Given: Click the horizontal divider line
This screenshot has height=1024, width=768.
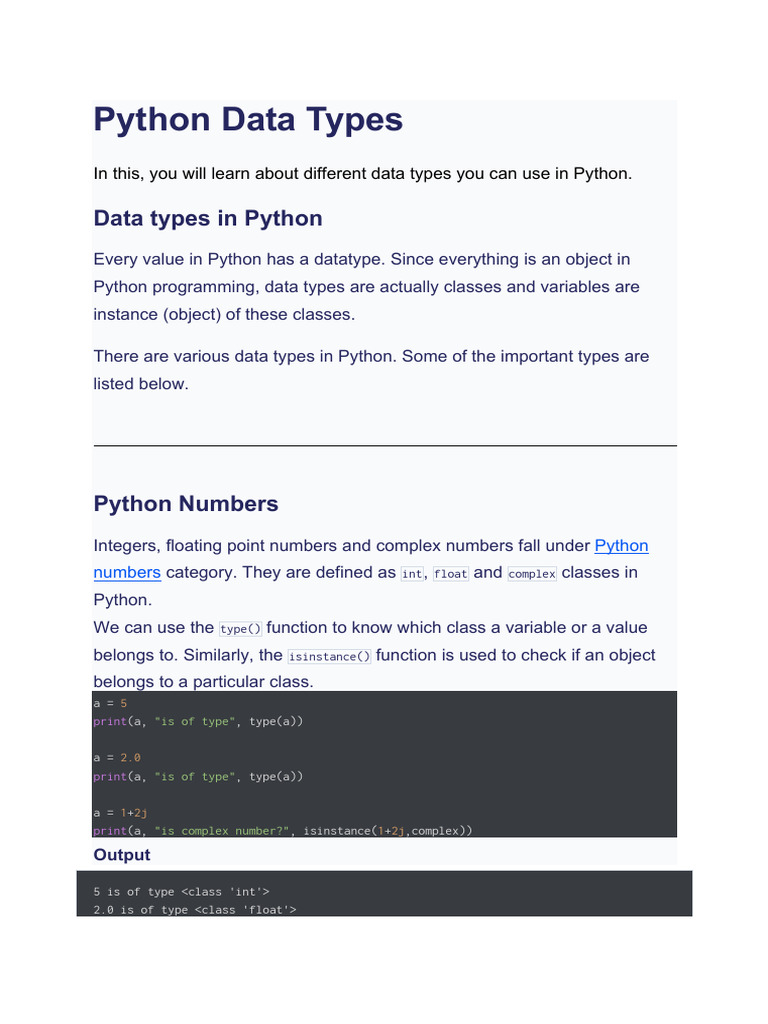Looking at the screenshot, I should (385, 445).
